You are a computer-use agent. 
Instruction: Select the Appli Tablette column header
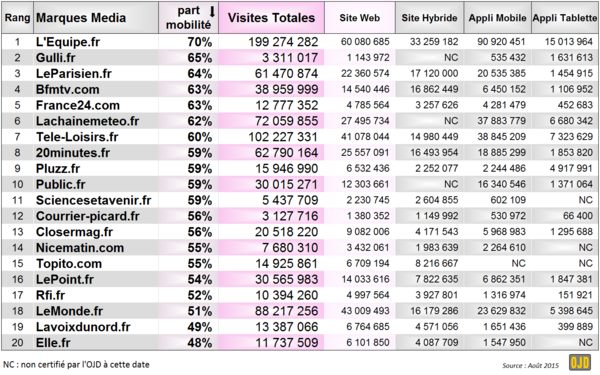(565, 18)
